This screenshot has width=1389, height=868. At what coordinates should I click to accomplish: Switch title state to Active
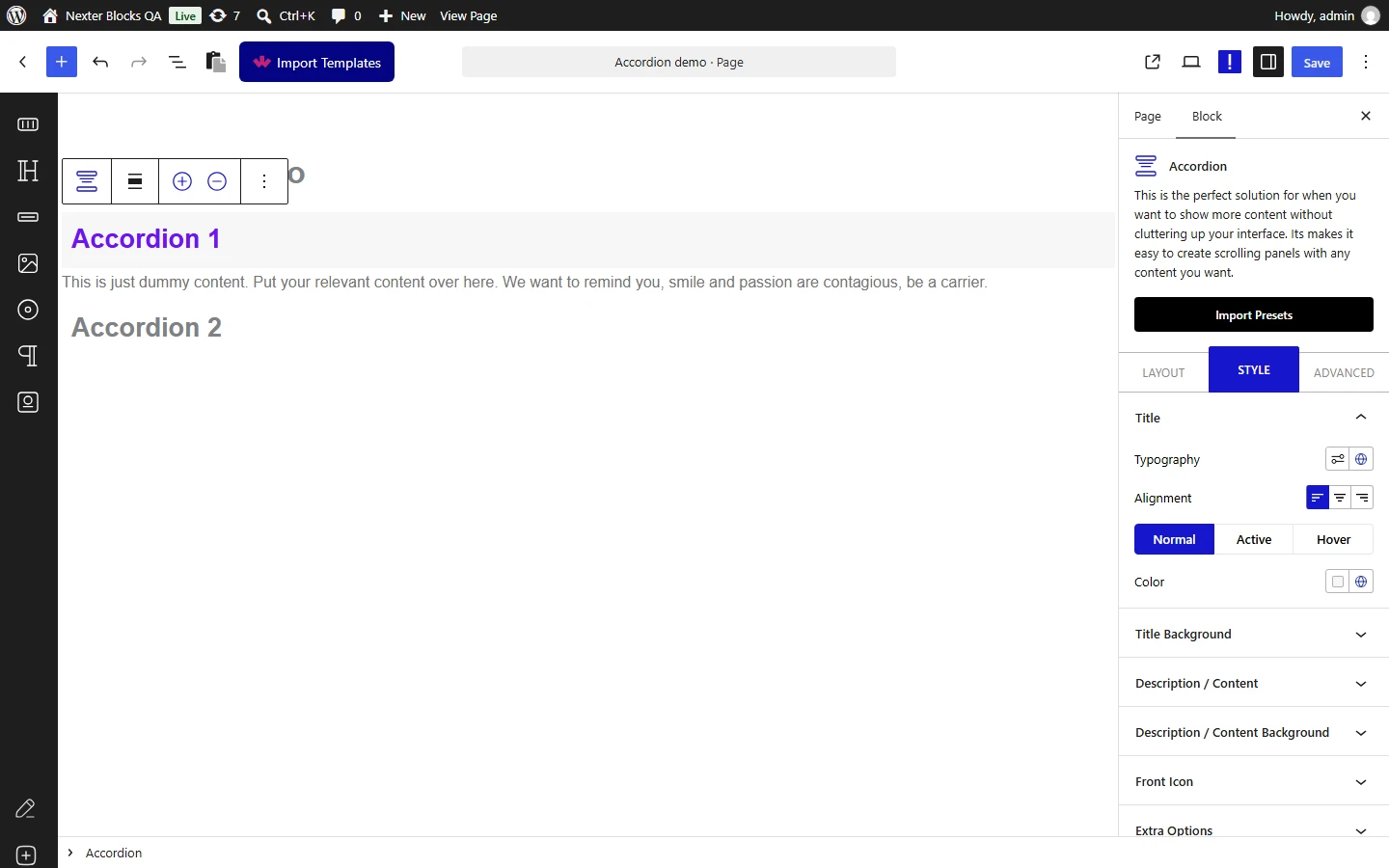(1254, 539)
